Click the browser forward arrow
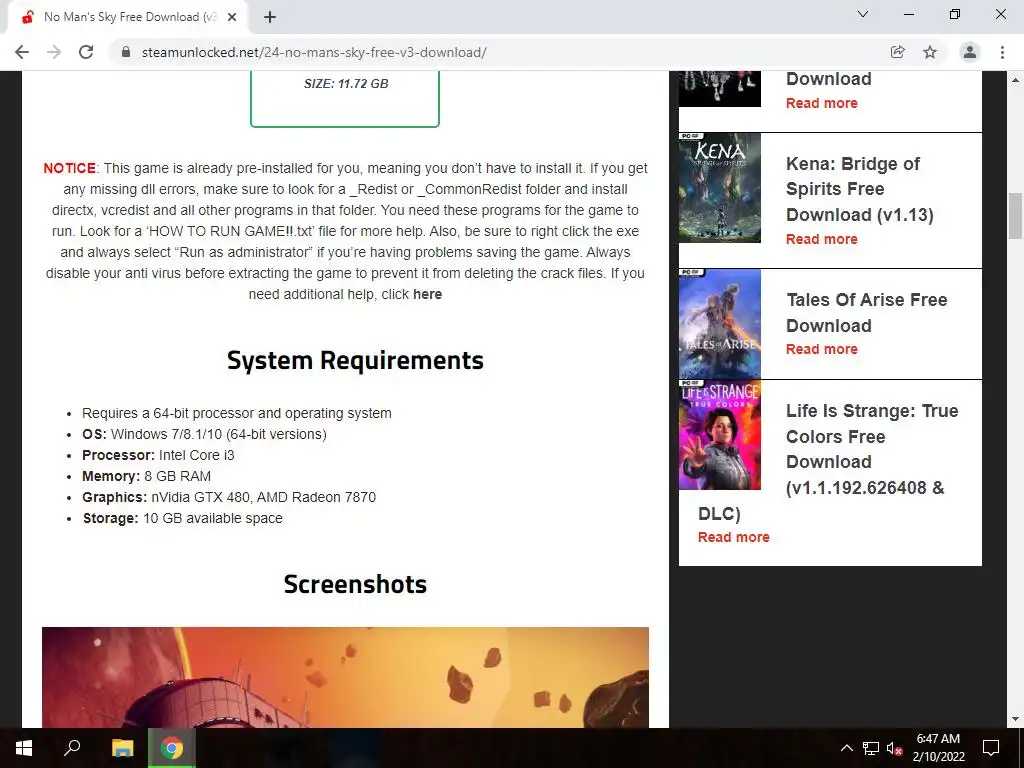The image size is (1024, 768). point(54,52)
